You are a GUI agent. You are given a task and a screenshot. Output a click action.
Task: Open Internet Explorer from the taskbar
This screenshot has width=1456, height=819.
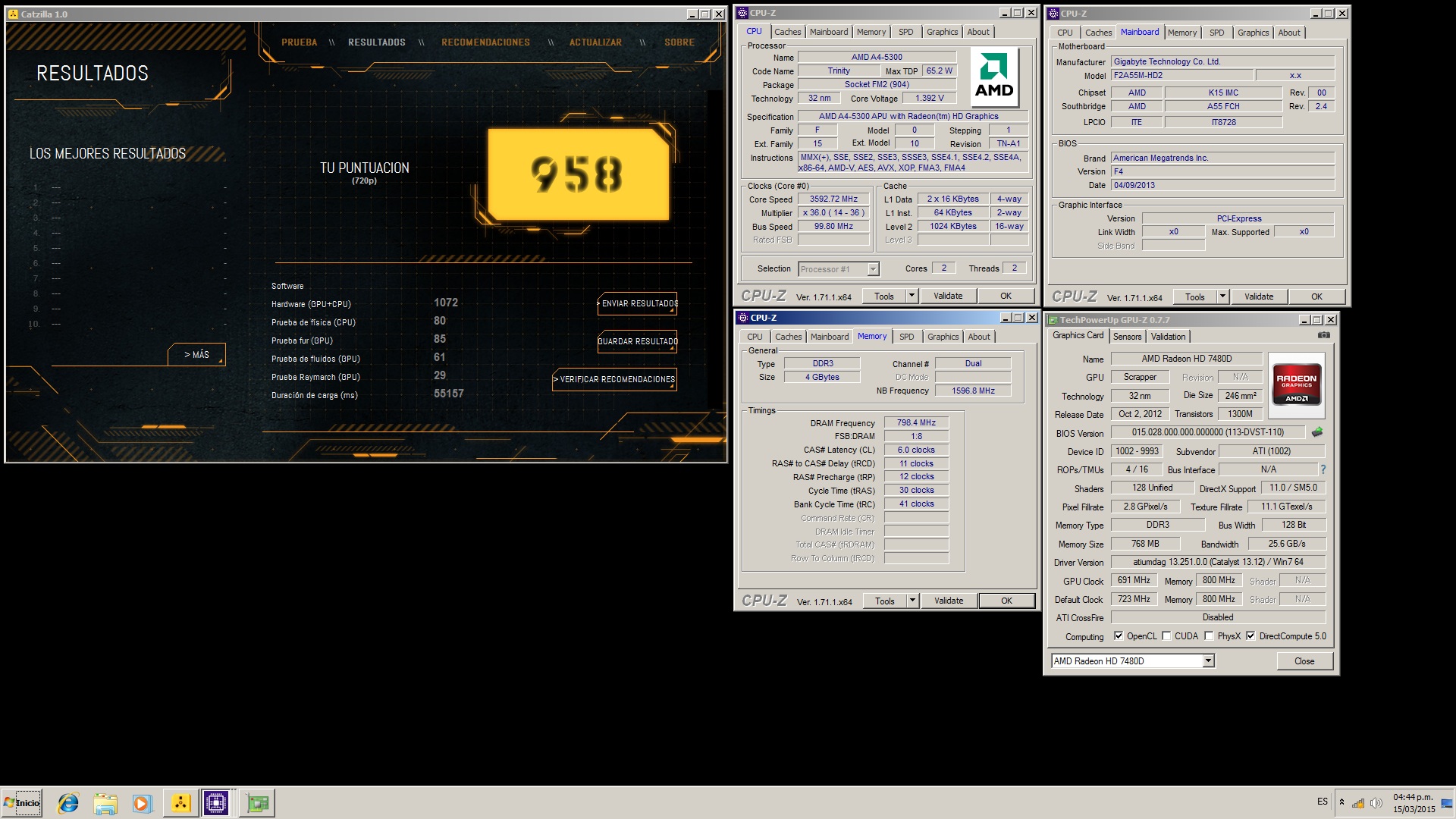68,803
